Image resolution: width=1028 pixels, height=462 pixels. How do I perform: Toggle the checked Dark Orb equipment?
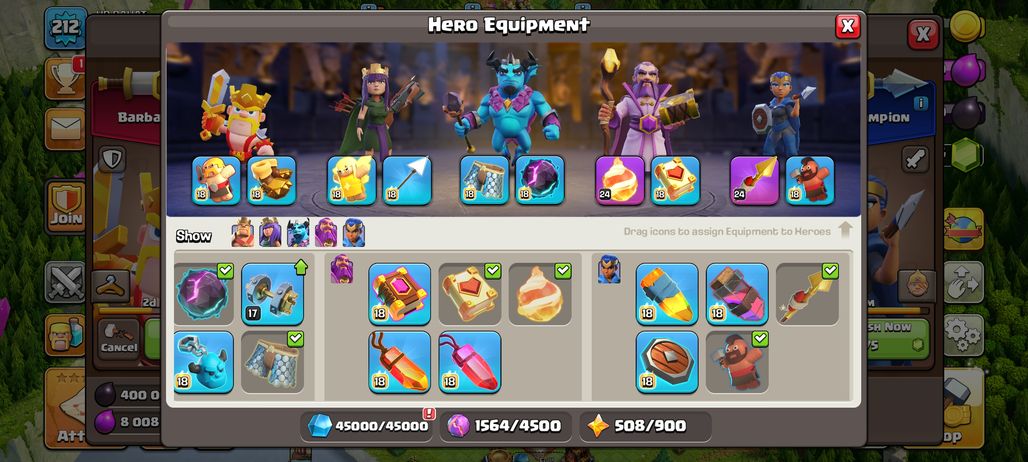coord(204,294)
